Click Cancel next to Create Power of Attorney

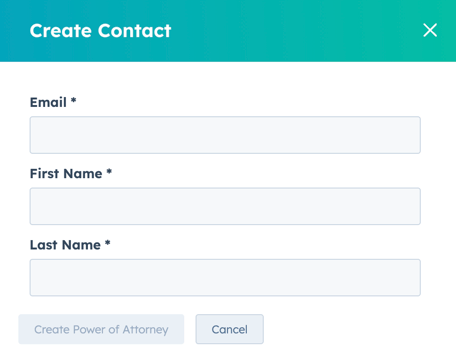pos(230,329)
